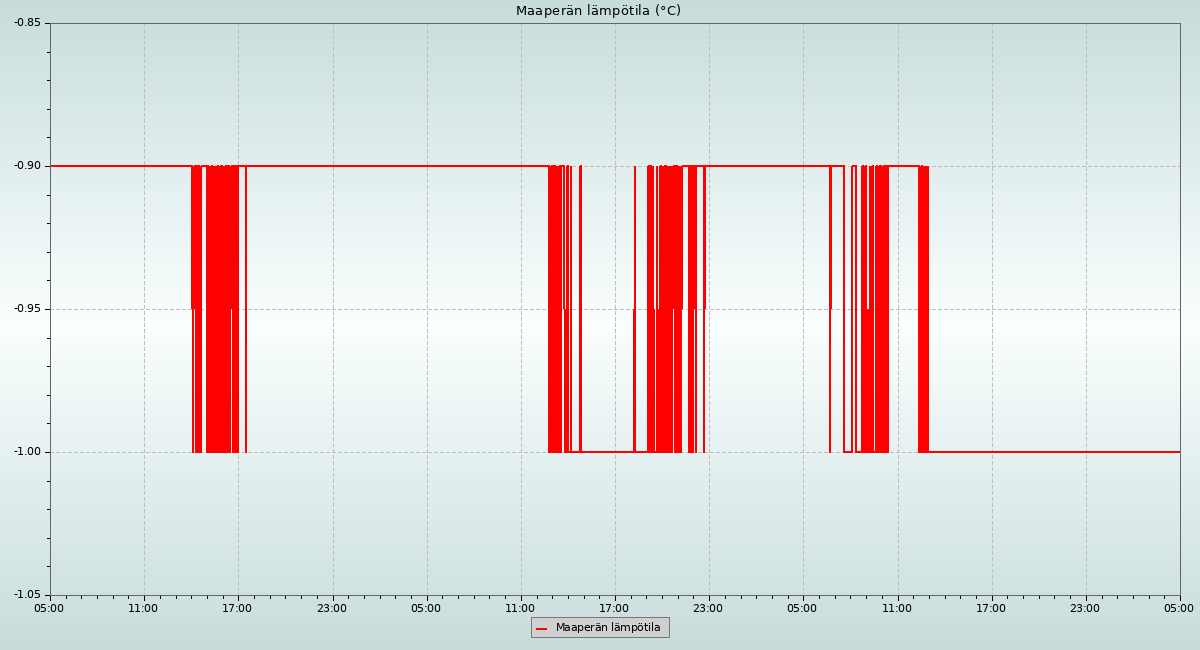Image resolution: width=1200 pixels, height=650 pixels.
Task: Click the flat red line at -1.00 near right end
Action: coord(1100,452)
